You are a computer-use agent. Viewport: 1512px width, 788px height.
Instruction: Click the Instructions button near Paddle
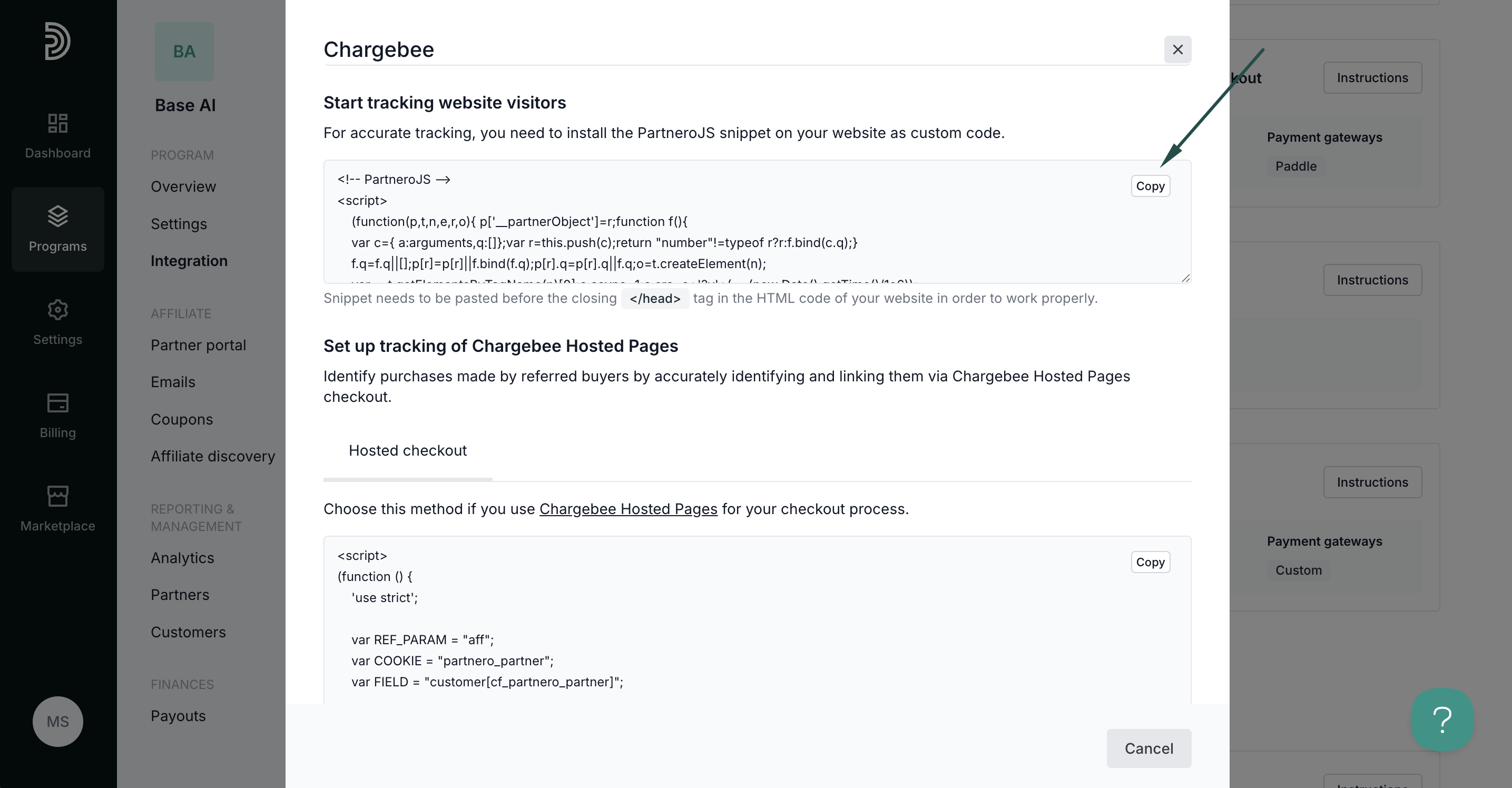click(x=1372, y=77)
